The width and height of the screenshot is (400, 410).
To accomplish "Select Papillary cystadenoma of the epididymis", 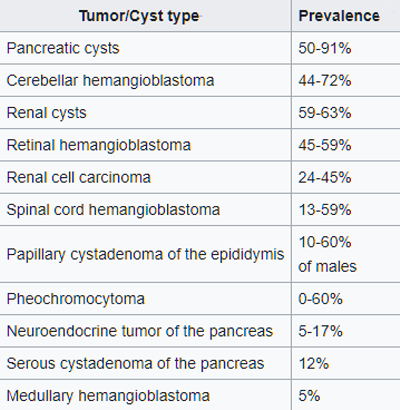I will (x=145, y=254).
